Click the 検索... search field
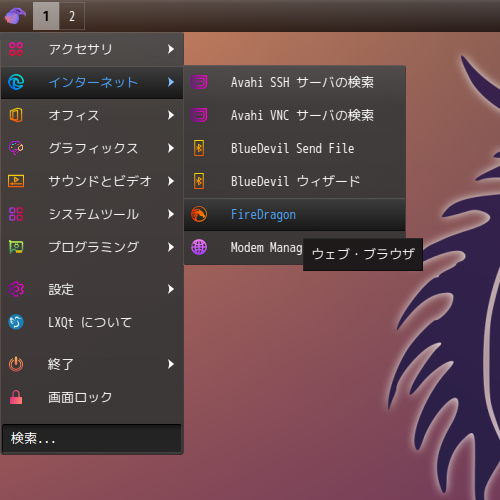 (92, 438)
